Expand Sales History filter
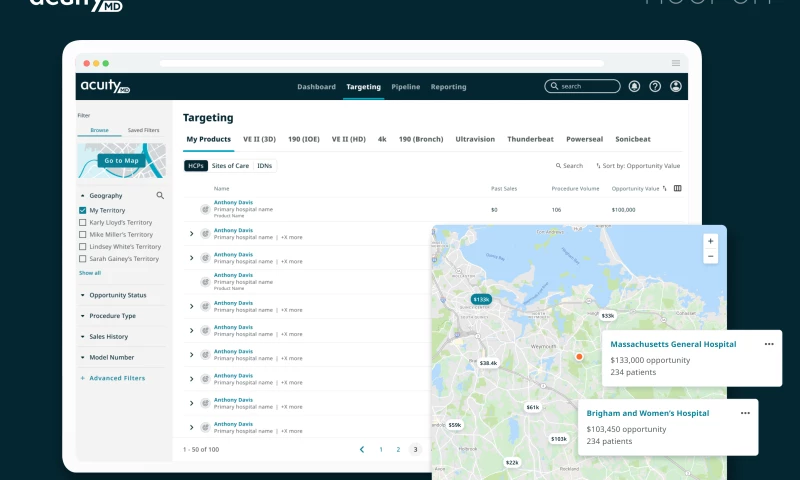The image size is (800, 480). [x=83, y=337]
